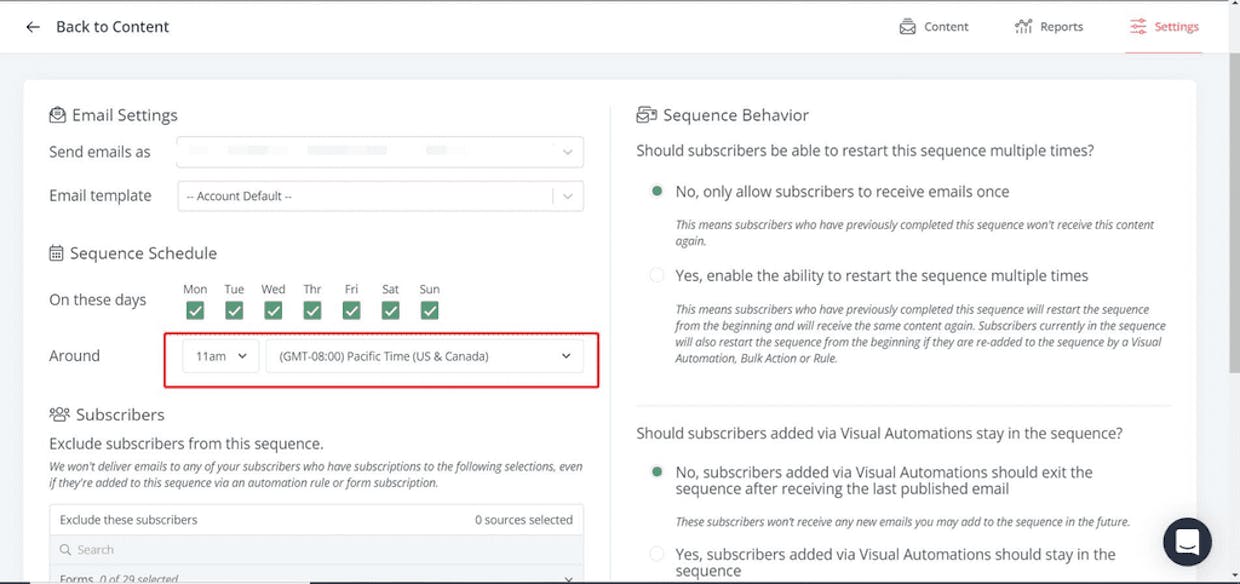Select Yes, enable restarting sequence multiple times
This screenshot has width=1240, height=584.
[657, 275]
